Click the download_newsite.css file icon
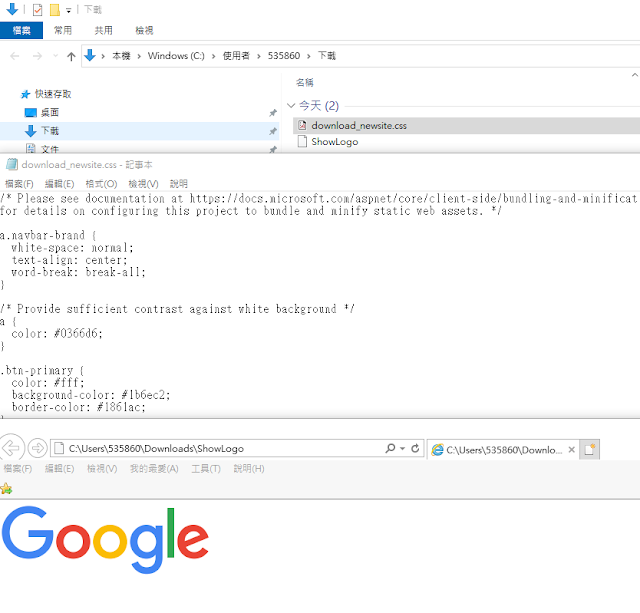This screenshot has height=613, width=640. point(302,125)
